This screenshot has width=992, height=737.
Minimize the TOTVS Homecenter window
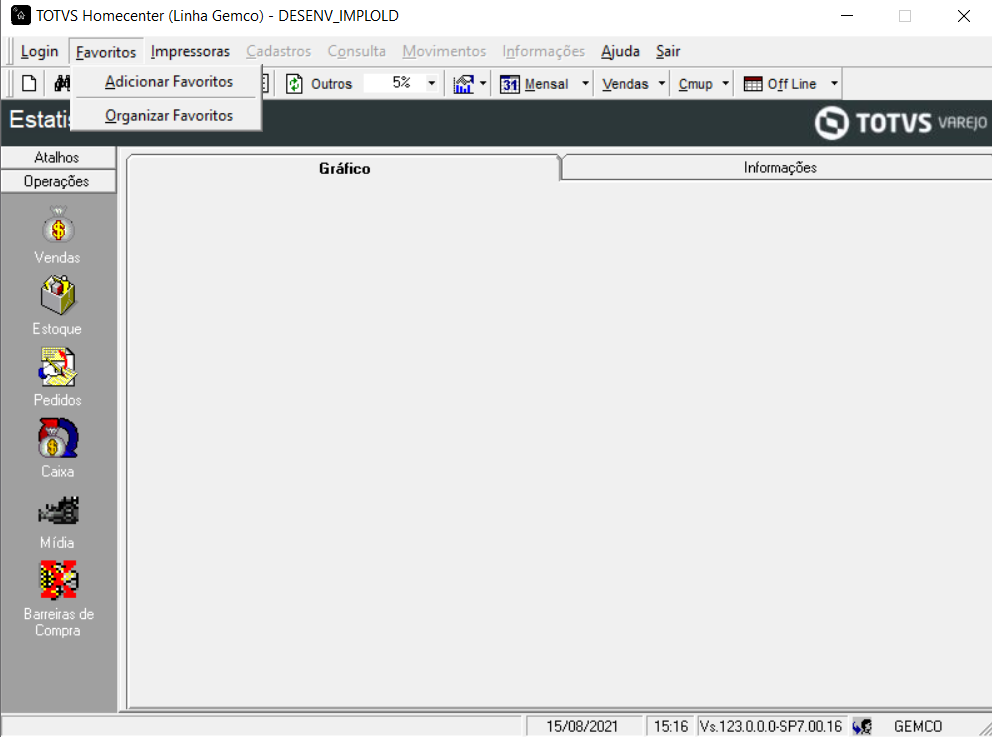pyautogui.click(x=846, y=15)
